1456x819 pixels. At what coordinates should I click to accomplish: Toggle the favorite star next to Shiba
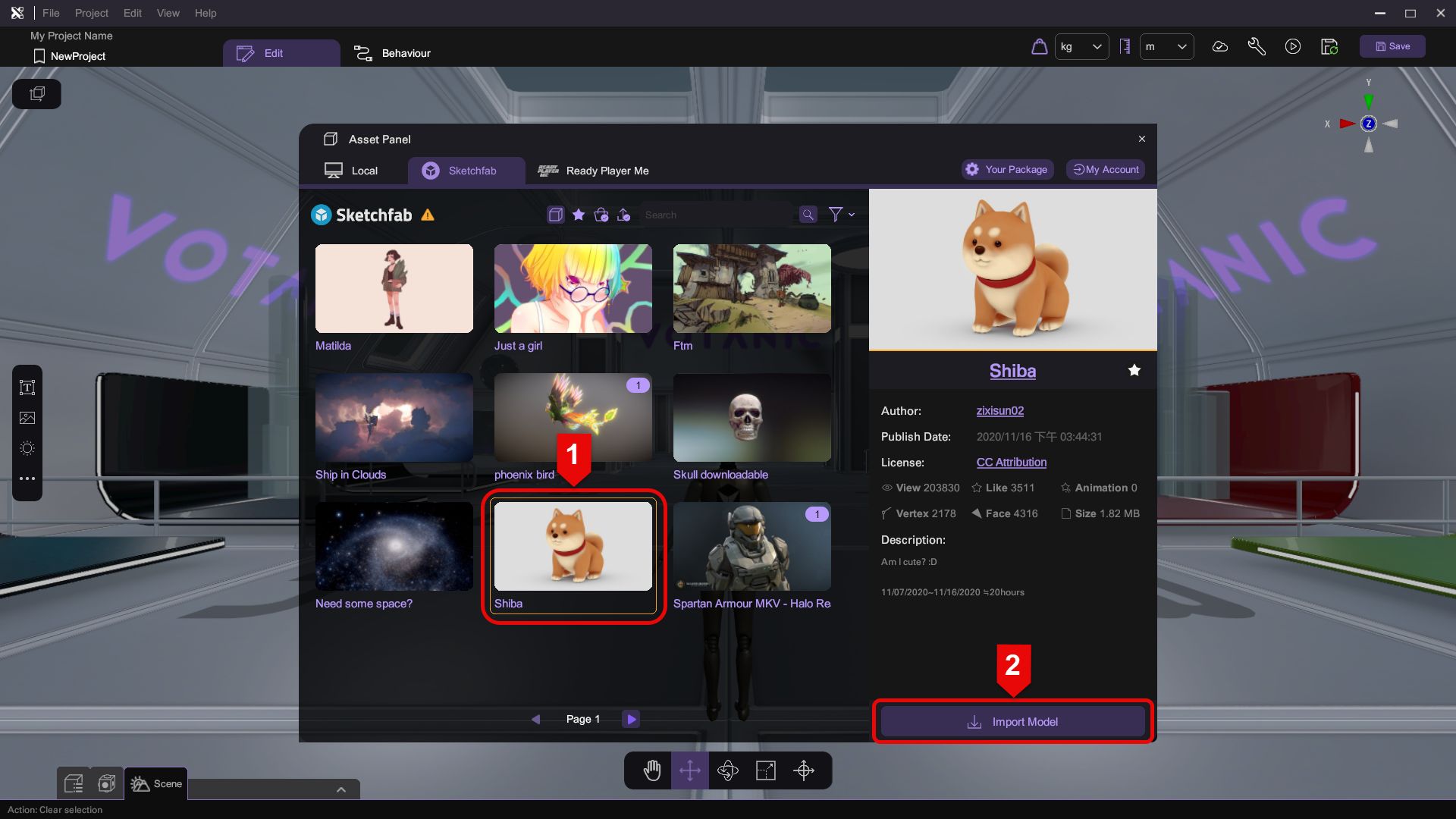(x=1134, y=370)
